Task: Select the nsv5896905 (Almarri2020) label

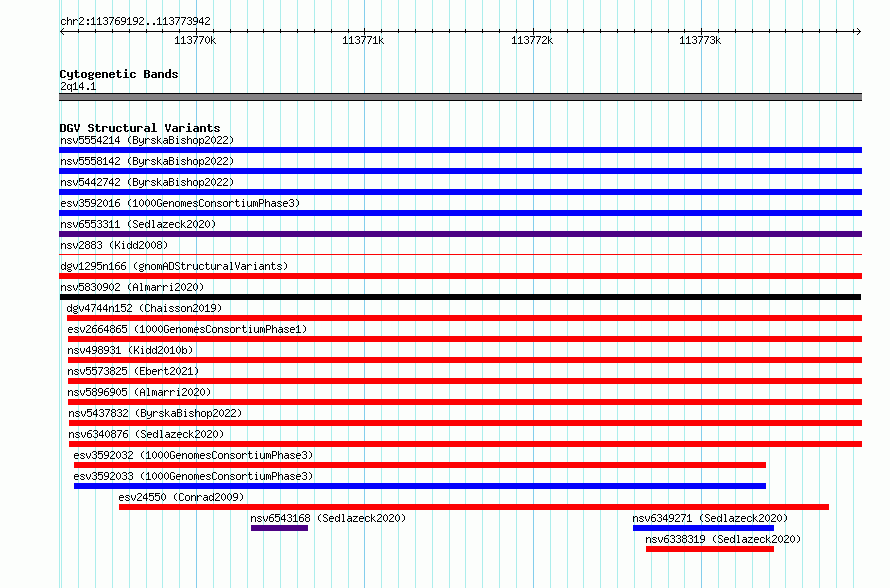Action: click(139, 392)
